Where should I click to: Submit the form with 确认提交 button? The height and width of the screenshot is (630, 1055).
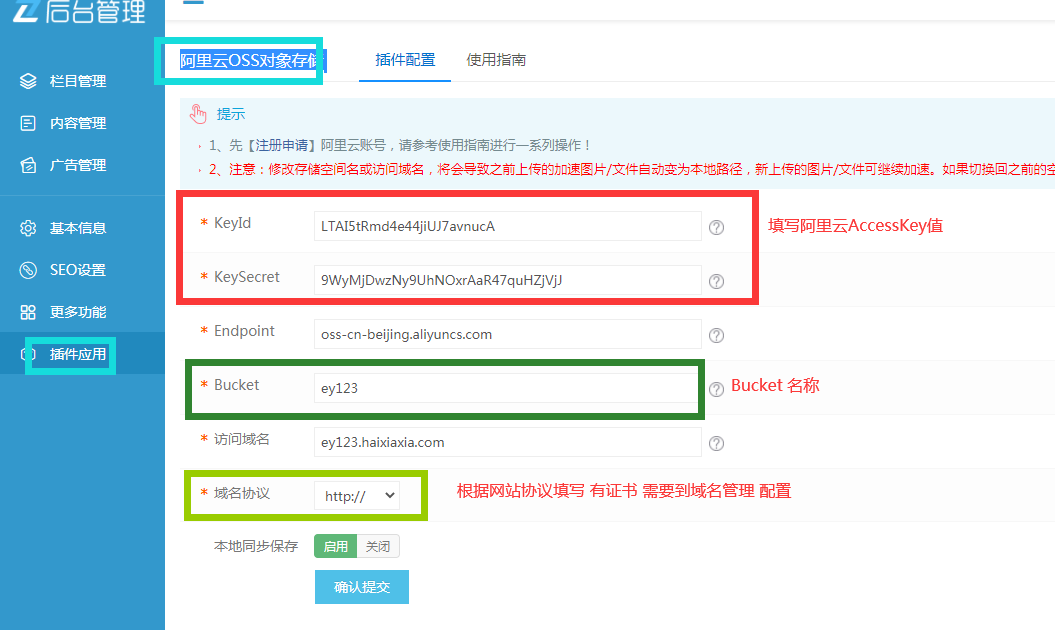coord(361,587)
